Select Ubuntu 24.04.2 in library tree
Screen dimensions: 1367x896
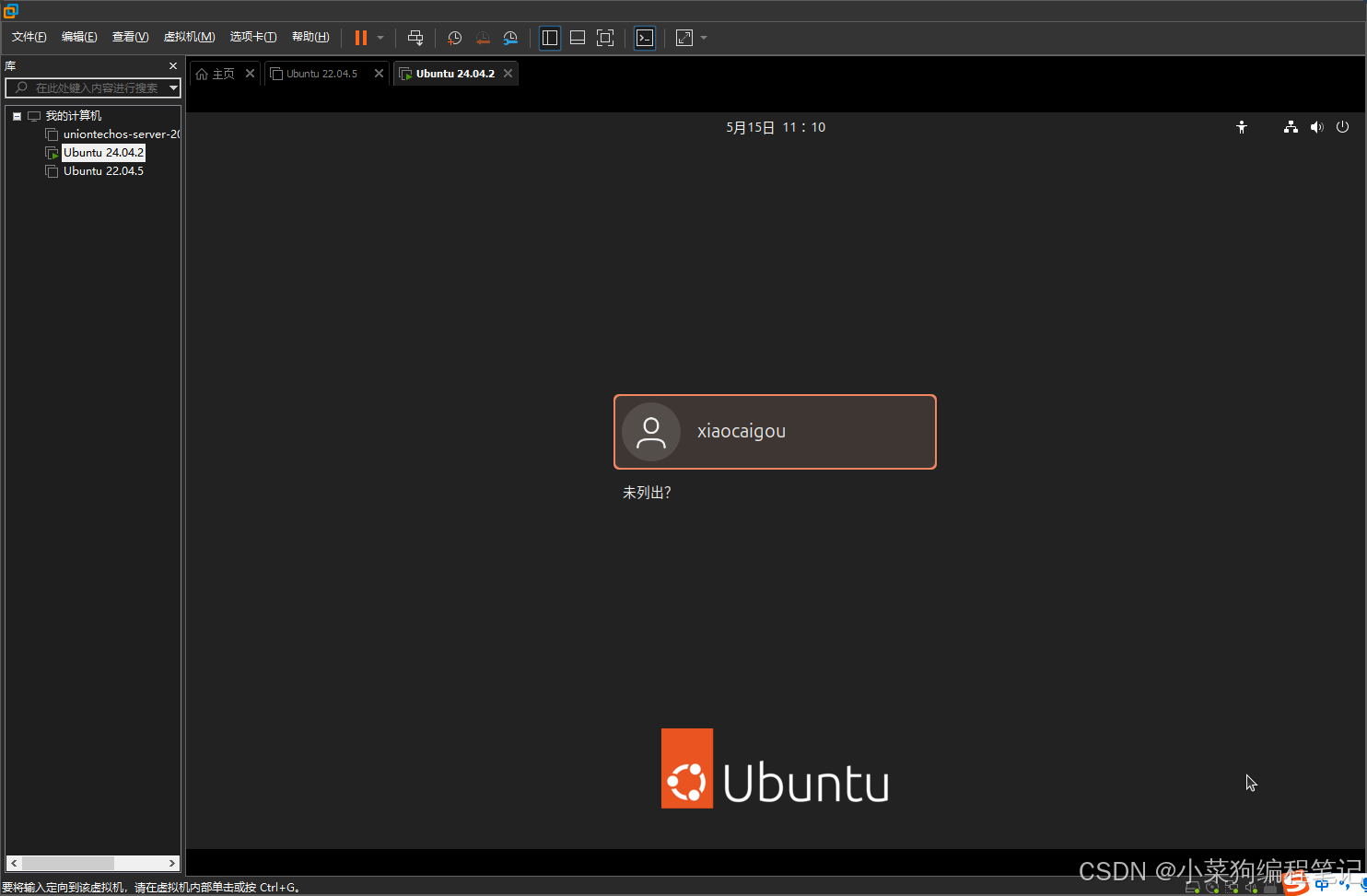[x=104, y=153]
